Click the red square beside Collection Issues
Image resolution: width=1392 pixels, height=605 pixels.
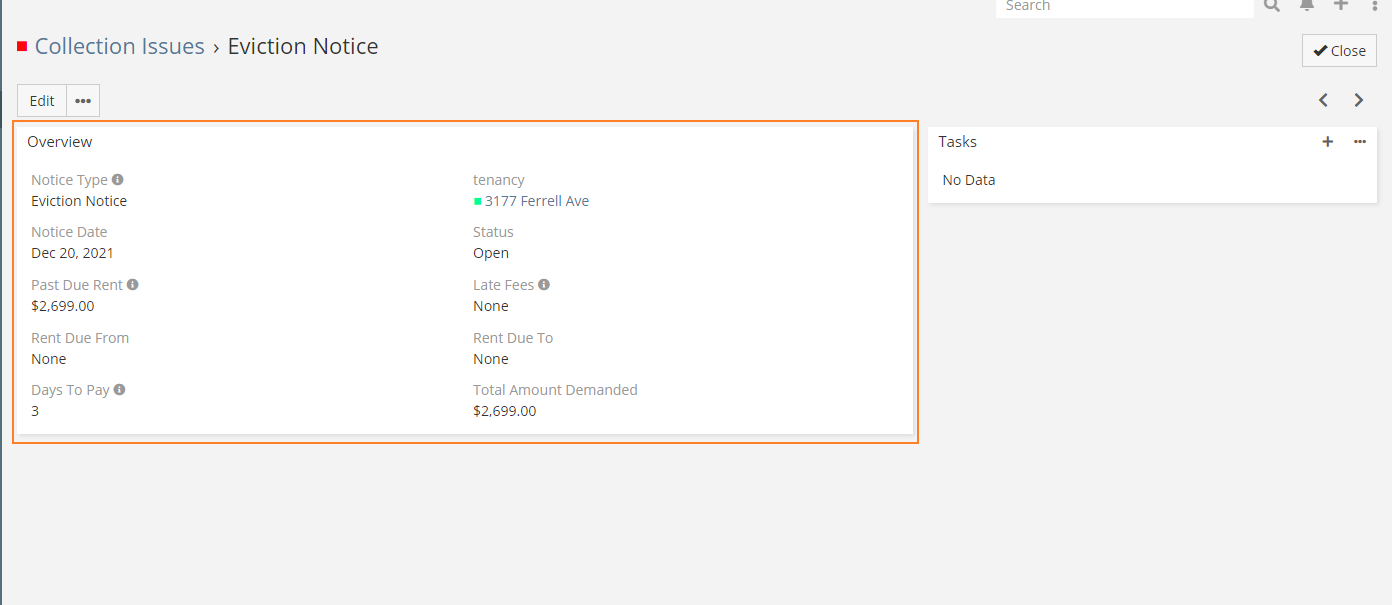click(x=22, y=47)
